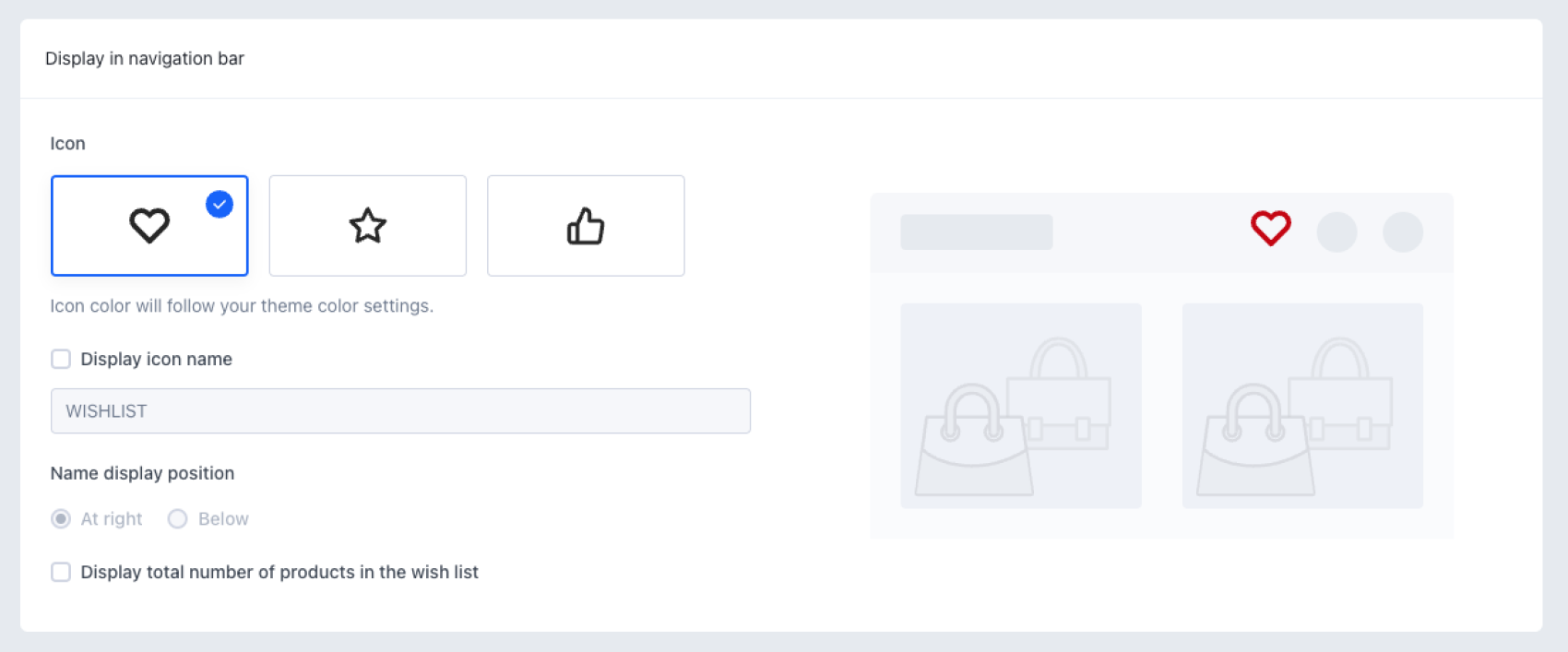Screen dimensions: 1568x652
Task: Click the Name display position label
Action: coord(142,473)
